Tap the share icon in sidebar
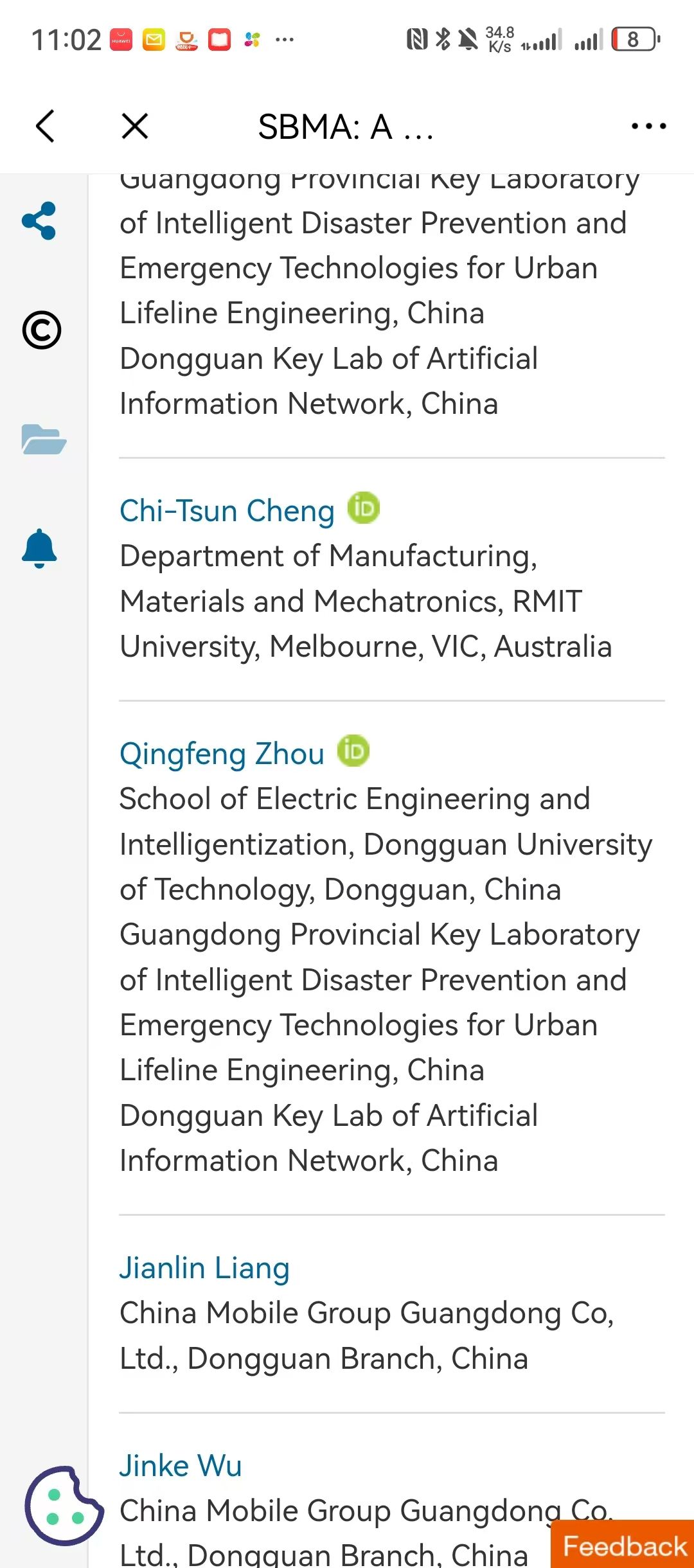Viewport: 694px width, 1568px height. (39, 220)
